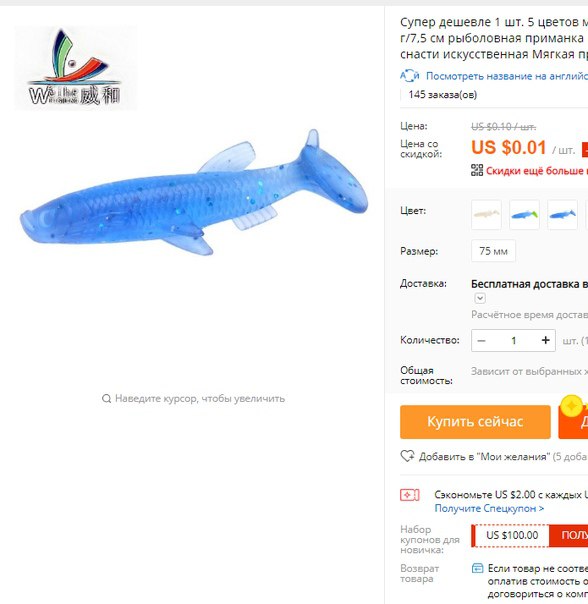Expand the delivery options dropdown arrow
Screen dimensions: 588x604
click(x=480, y=298)
